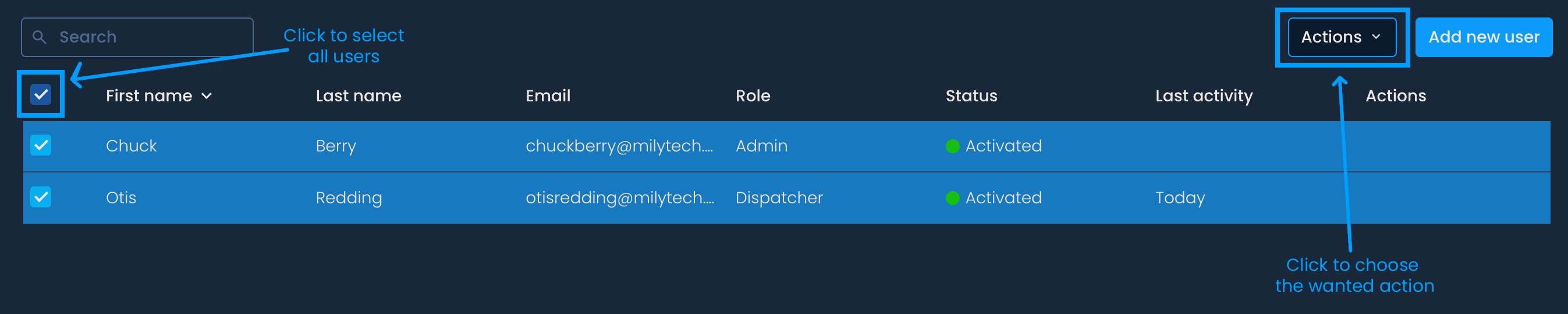Click the First name sort chevron
Viewport: 1568px width, 314px height.
pos(207,96)
